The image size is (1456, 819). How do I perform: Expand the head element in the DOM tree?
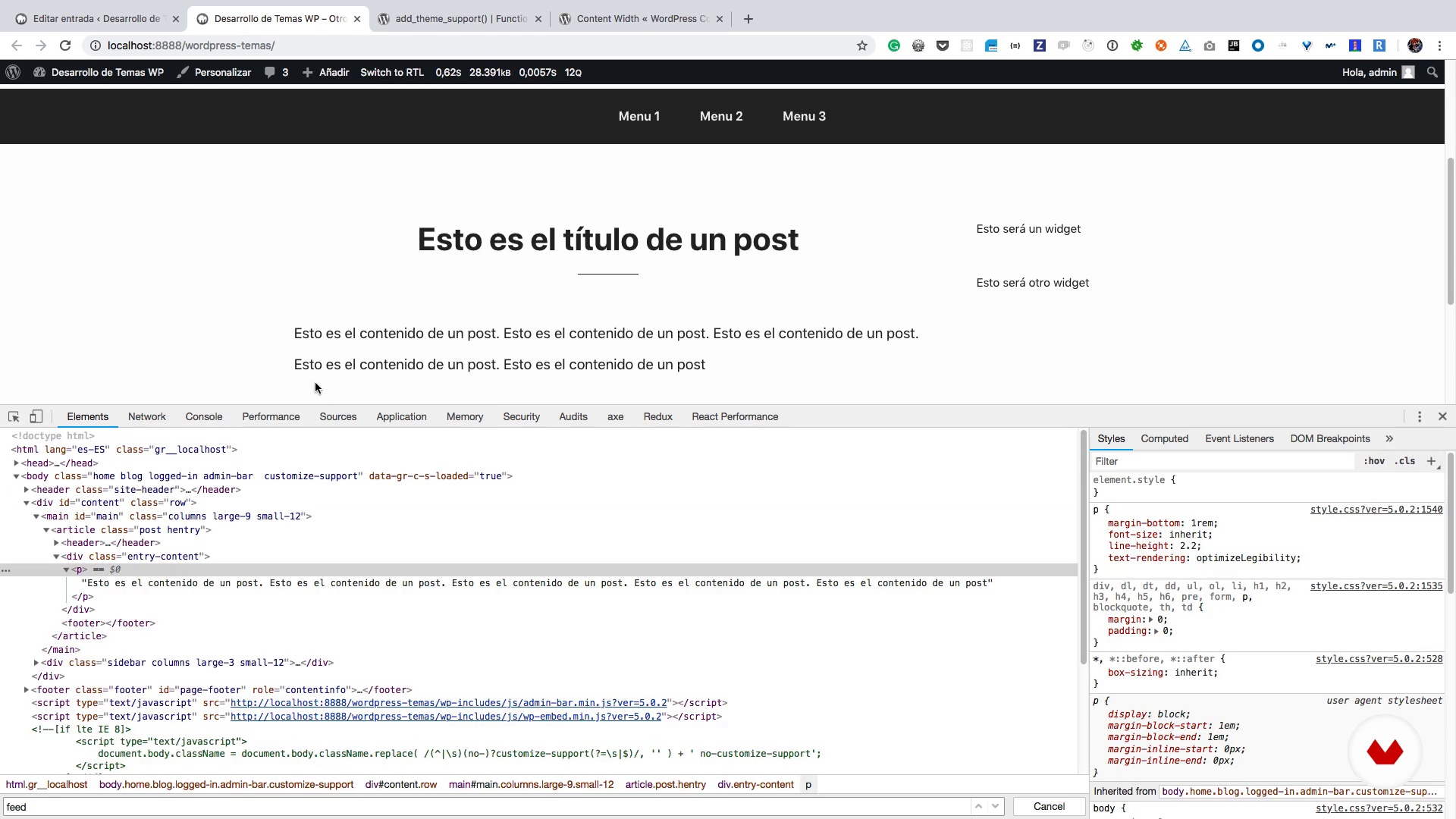[16, 463]
